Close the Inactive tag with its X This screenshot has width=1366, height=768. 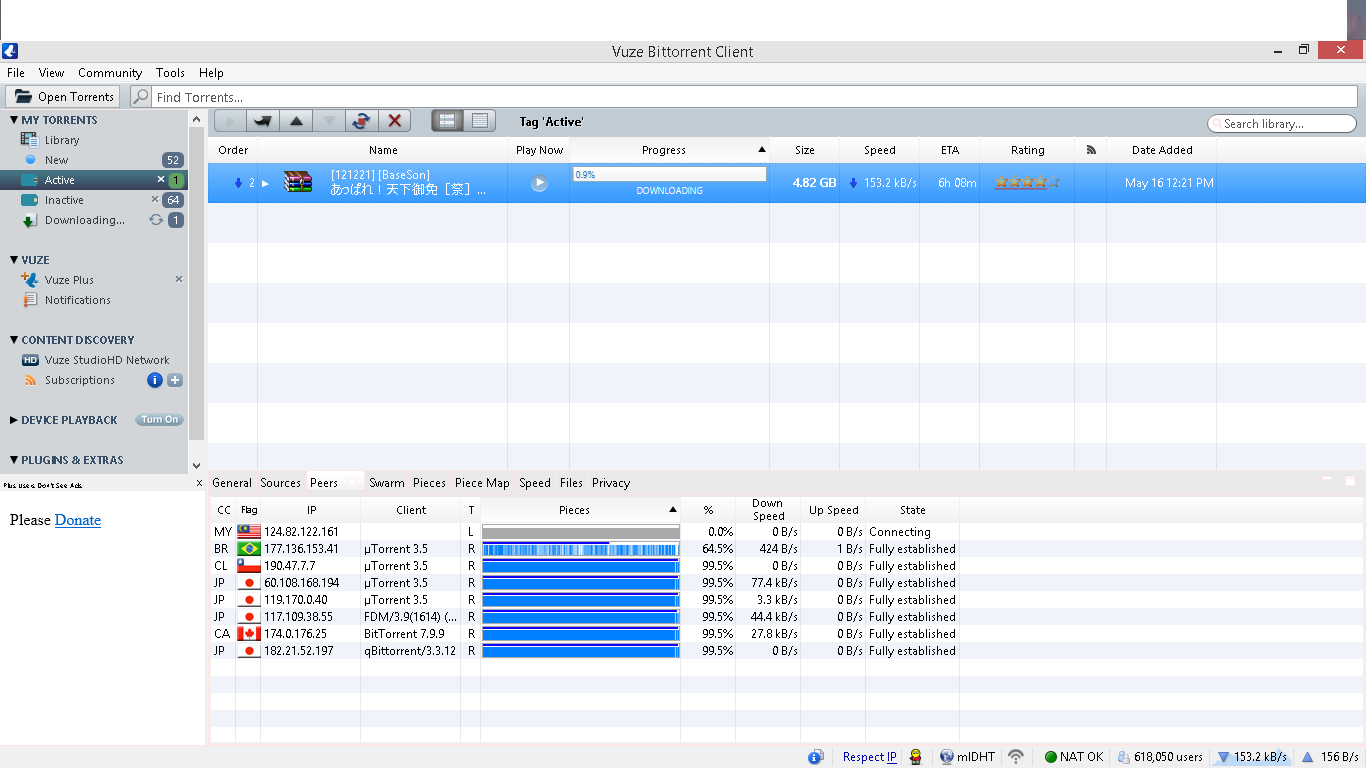pyautogui.click(x=155, y=200)
